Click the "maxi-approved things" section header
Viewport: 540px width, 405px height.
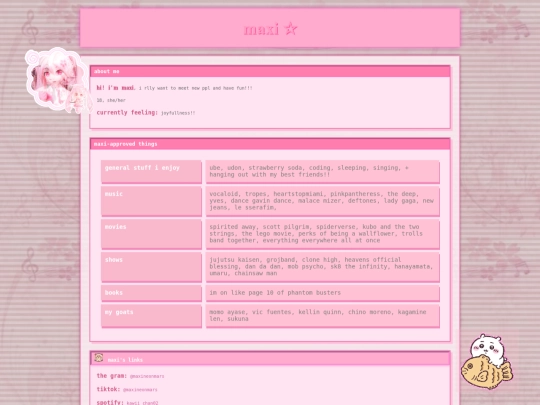(270, 144)
